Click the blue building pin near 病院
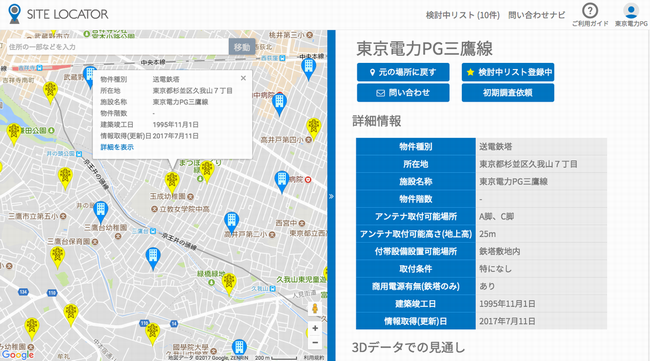 282,182
